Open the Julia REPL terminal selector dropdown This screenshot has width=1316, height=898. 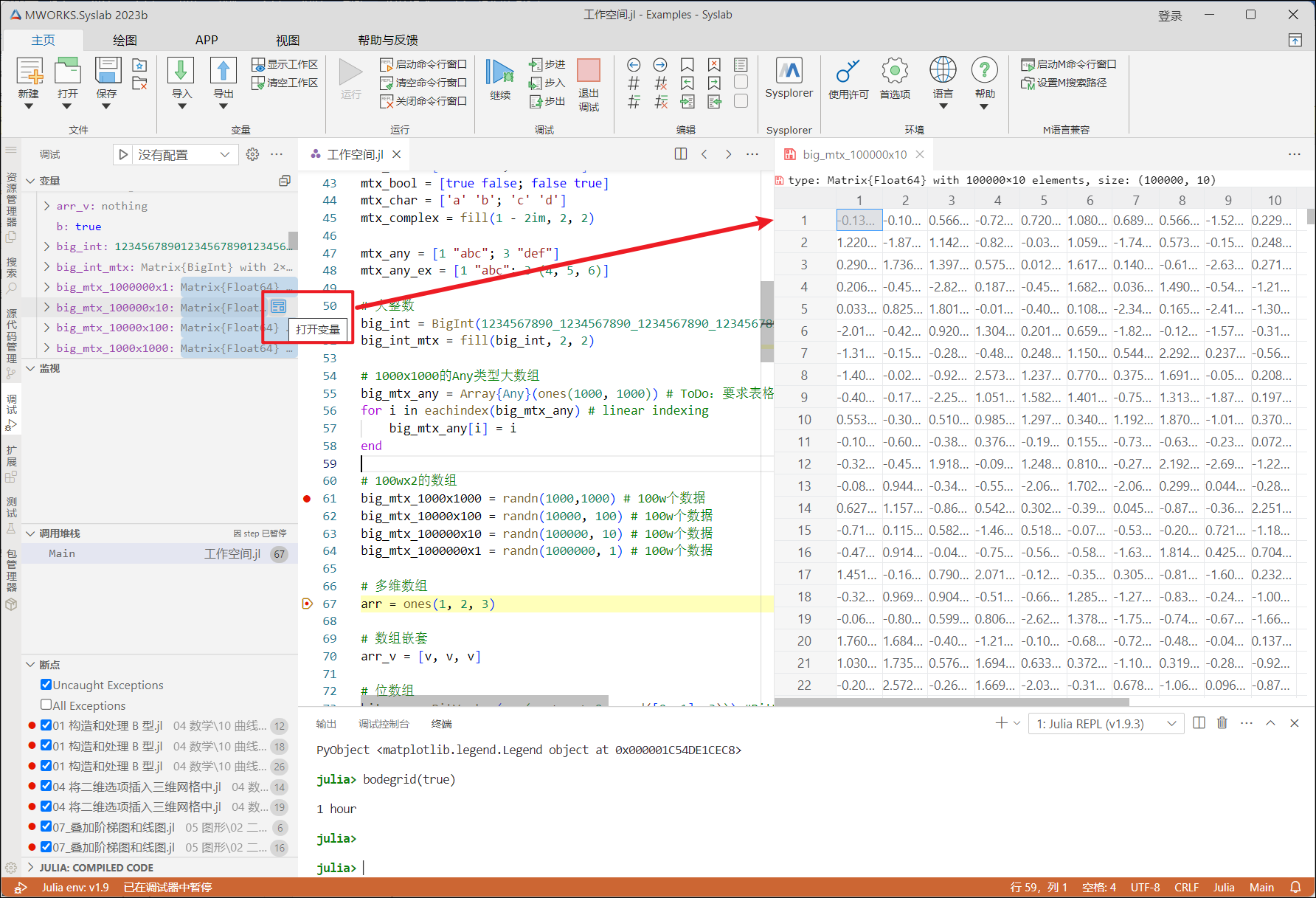[1106, 724]
